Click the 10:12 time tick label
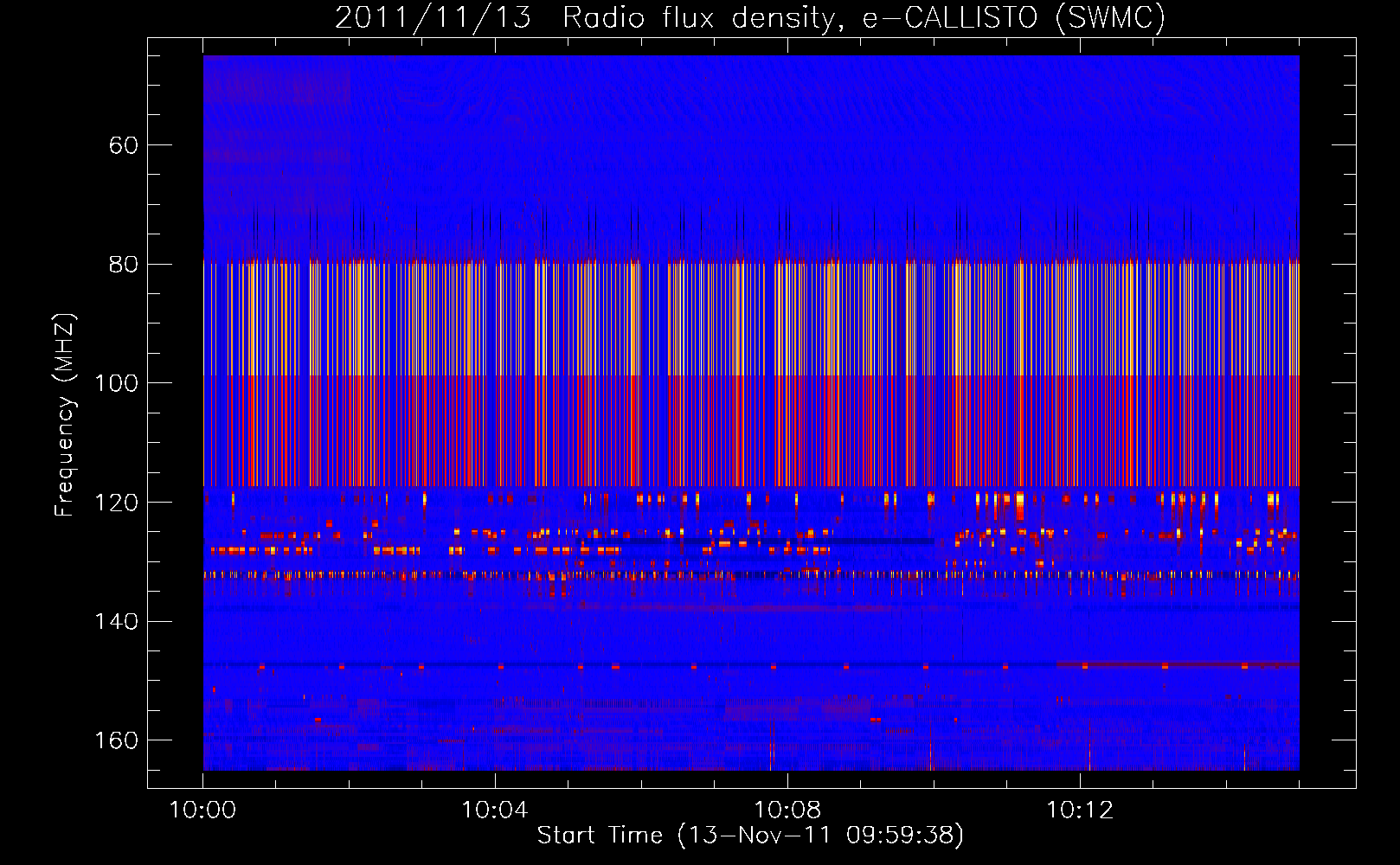Image resolution: width=1400 pixels, height=865 pixels. [1080, 811]
